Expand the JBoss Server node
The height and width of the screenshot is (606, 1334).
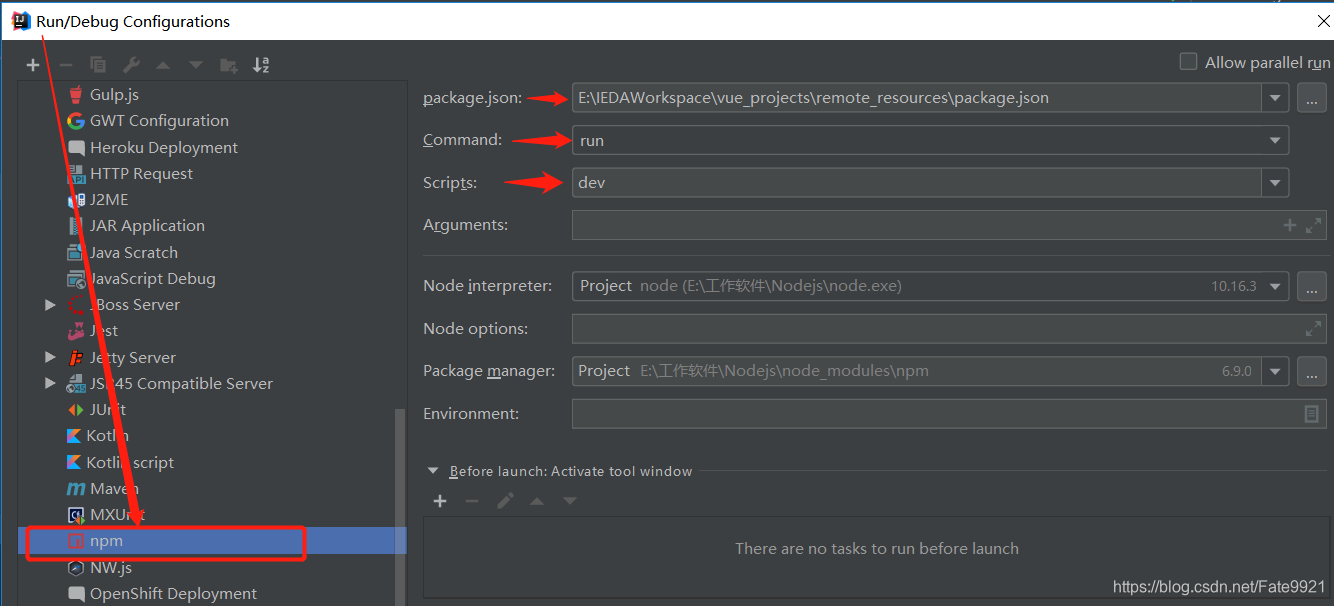coord(50,305)
